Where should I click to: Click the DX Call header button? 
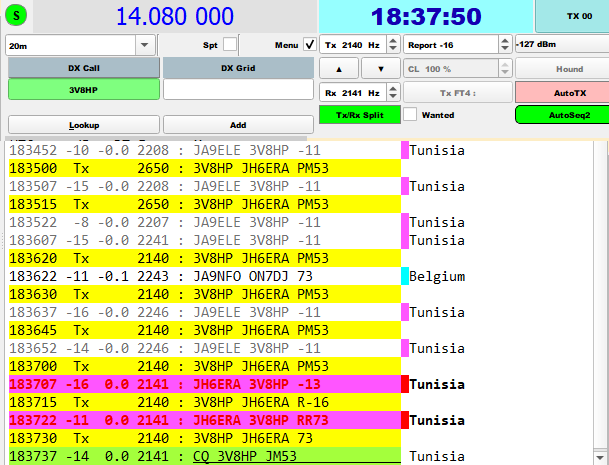tap(84, 68)
